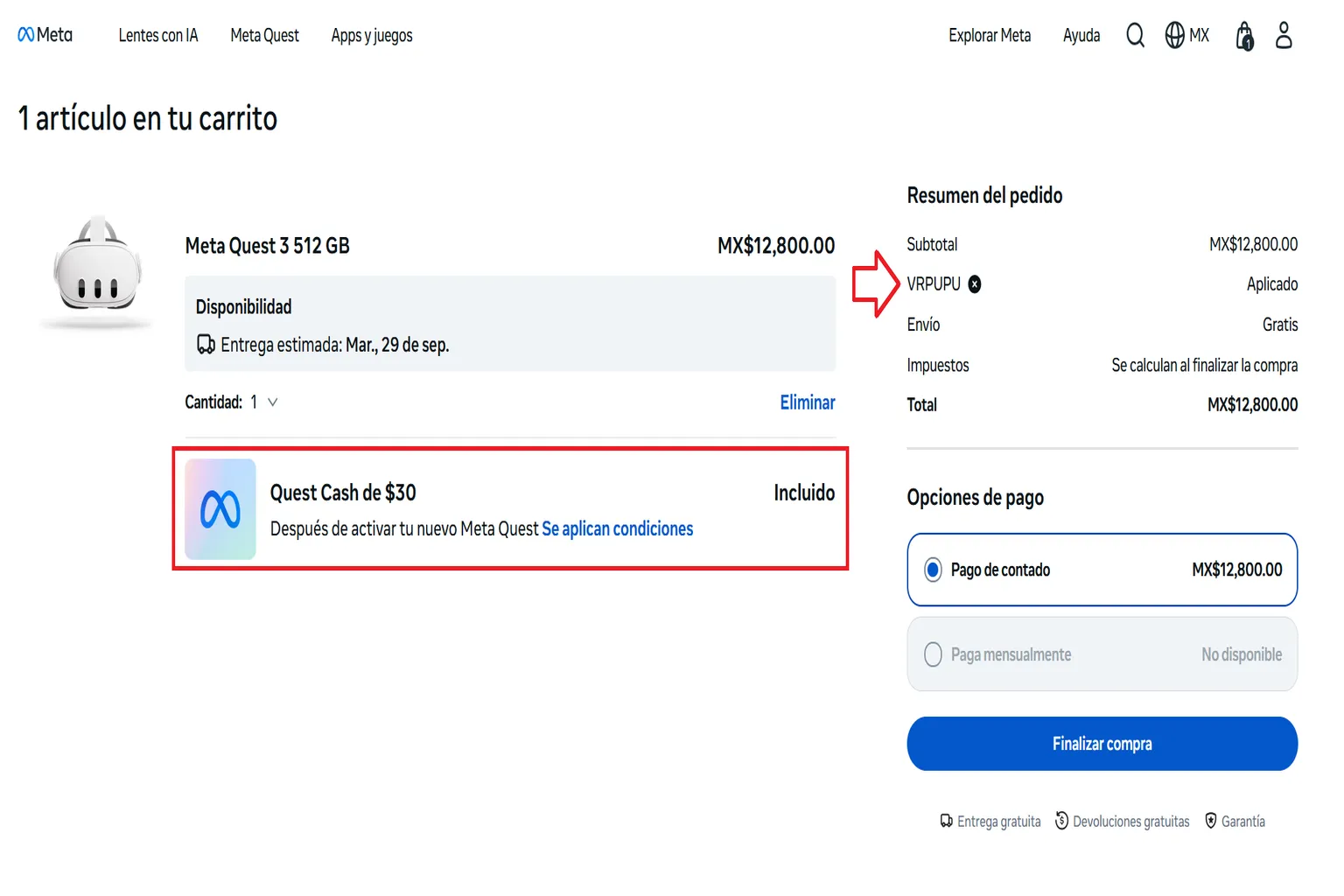Click the Aplicado promo status text
Image resolution: width=1344 pixels, height=896 pixels.
point(1272,284)
